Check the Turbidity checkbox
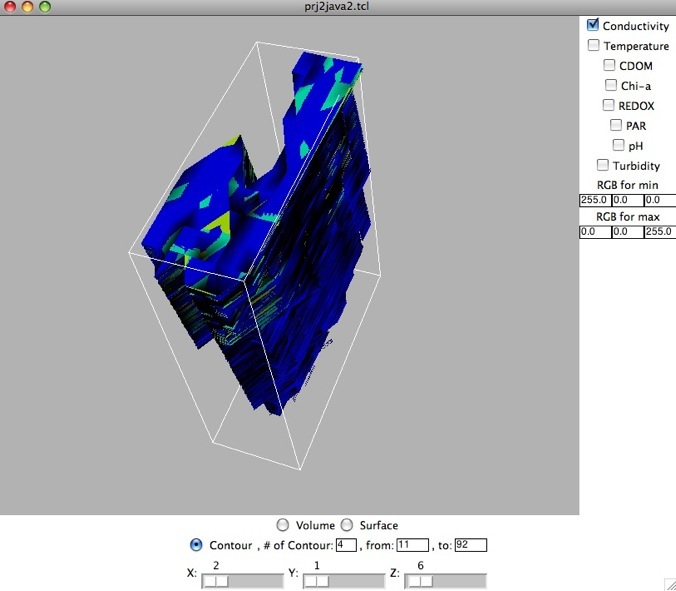This screenshot has height=591, width=676. tap(603, 165)
